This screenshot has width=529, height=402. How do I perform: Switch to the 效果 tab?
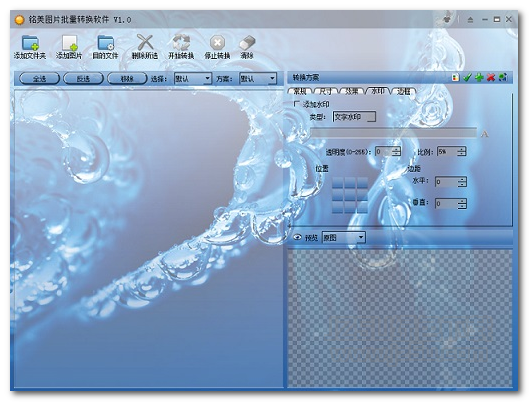[352, 91]
